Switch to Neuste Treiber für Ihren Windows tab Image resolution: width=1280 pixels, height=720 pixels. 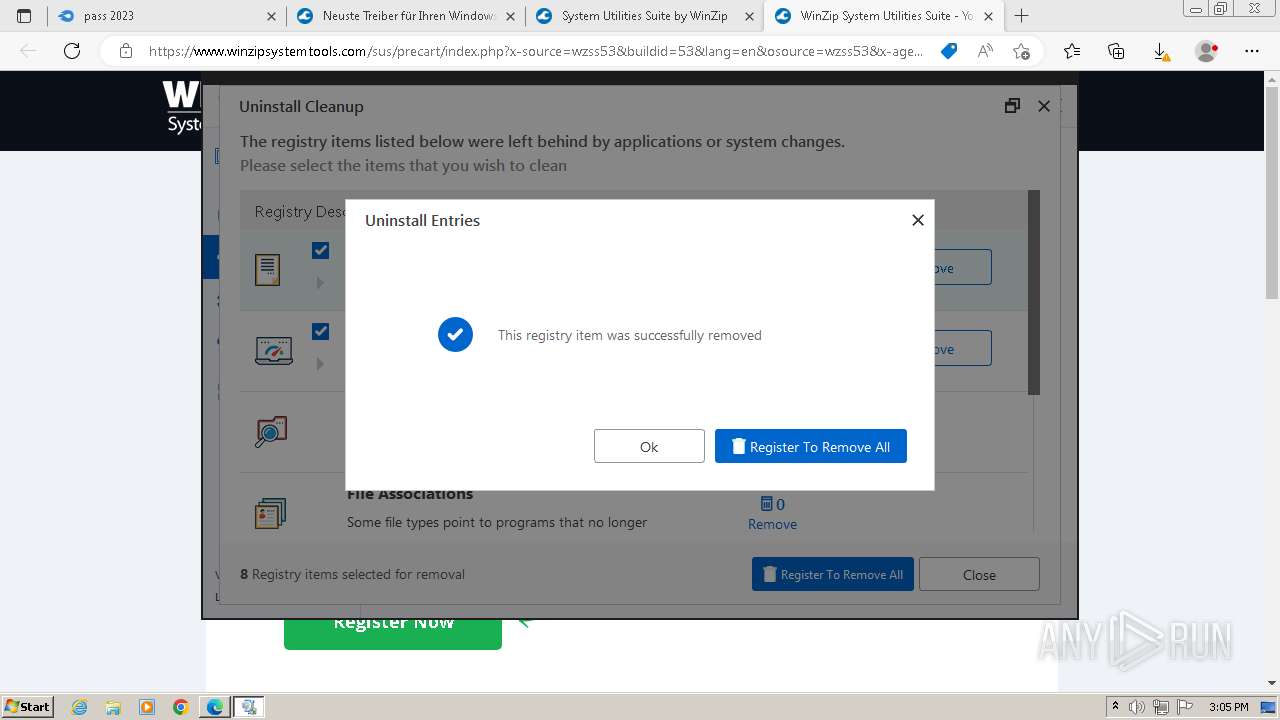pyautogui.click(x=405, y=16)
